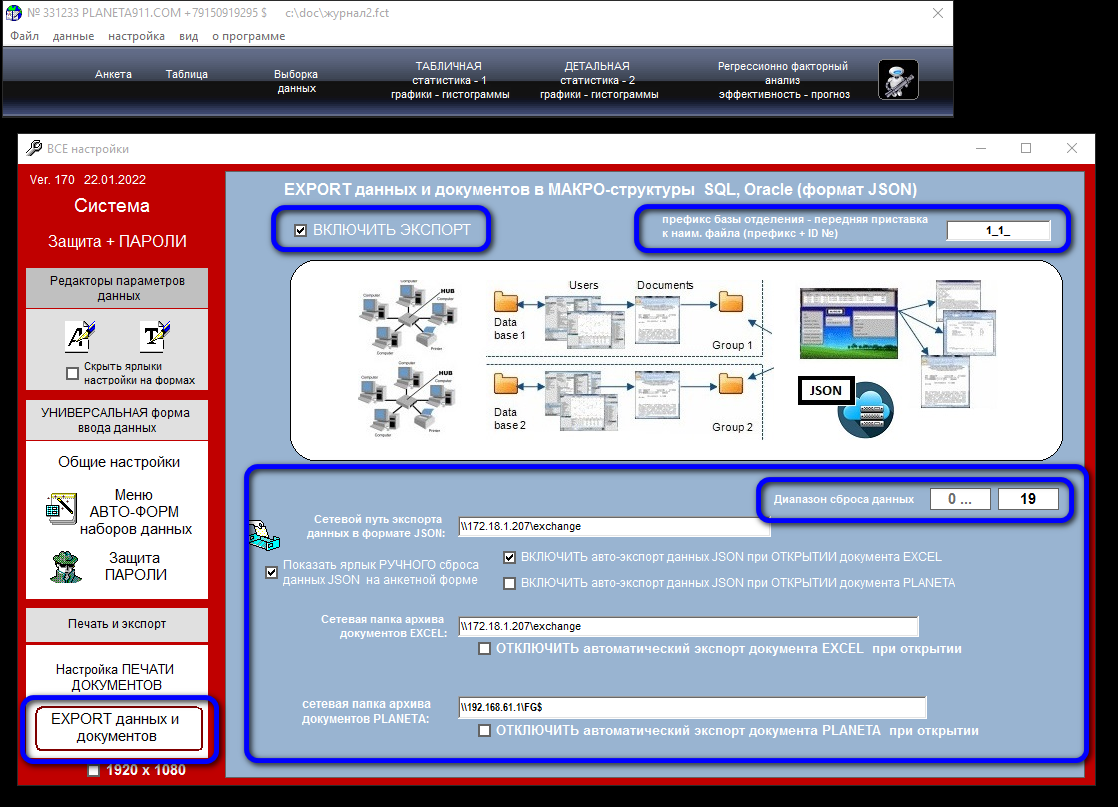The width and height of the screenshot is (1118, 807).
Task: Toggle the ВКЛЮЧИТЬ ЭКСПОРТ checkbox
Action: [300, 230]
